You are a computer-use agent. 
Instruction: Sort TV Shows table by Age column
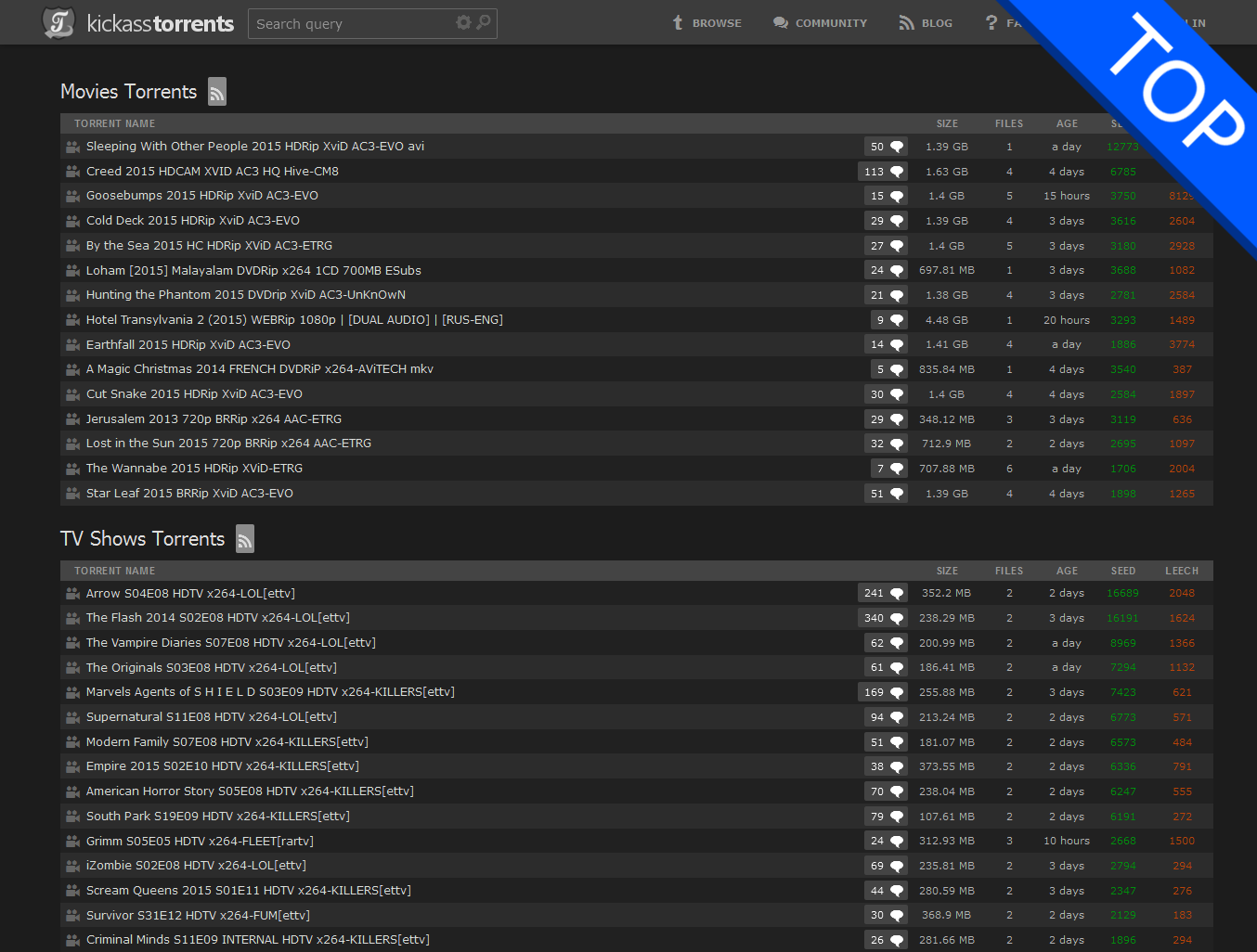tap(1067, 571)
